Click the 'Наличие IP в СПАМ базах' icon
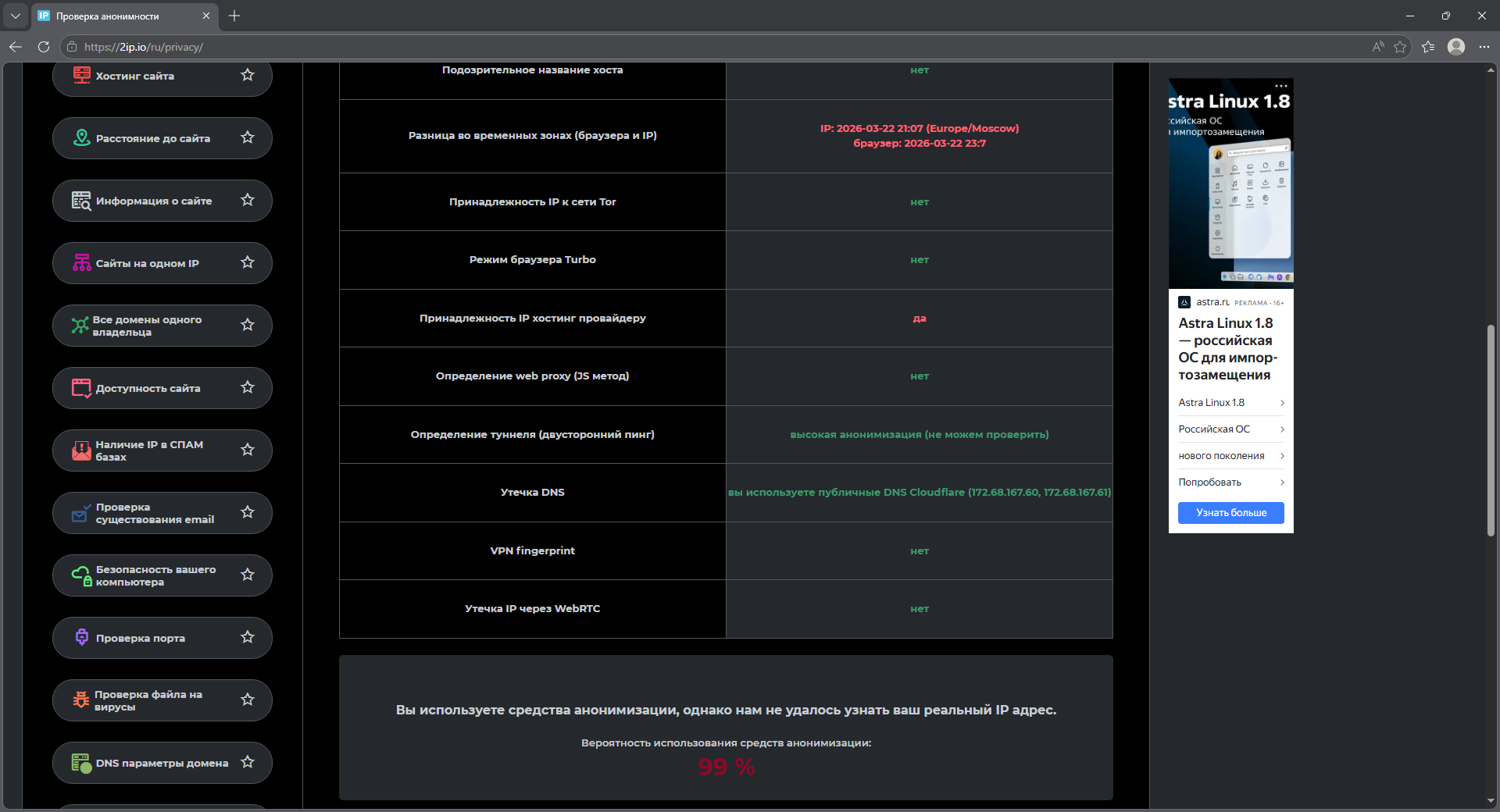 (81, 451)
